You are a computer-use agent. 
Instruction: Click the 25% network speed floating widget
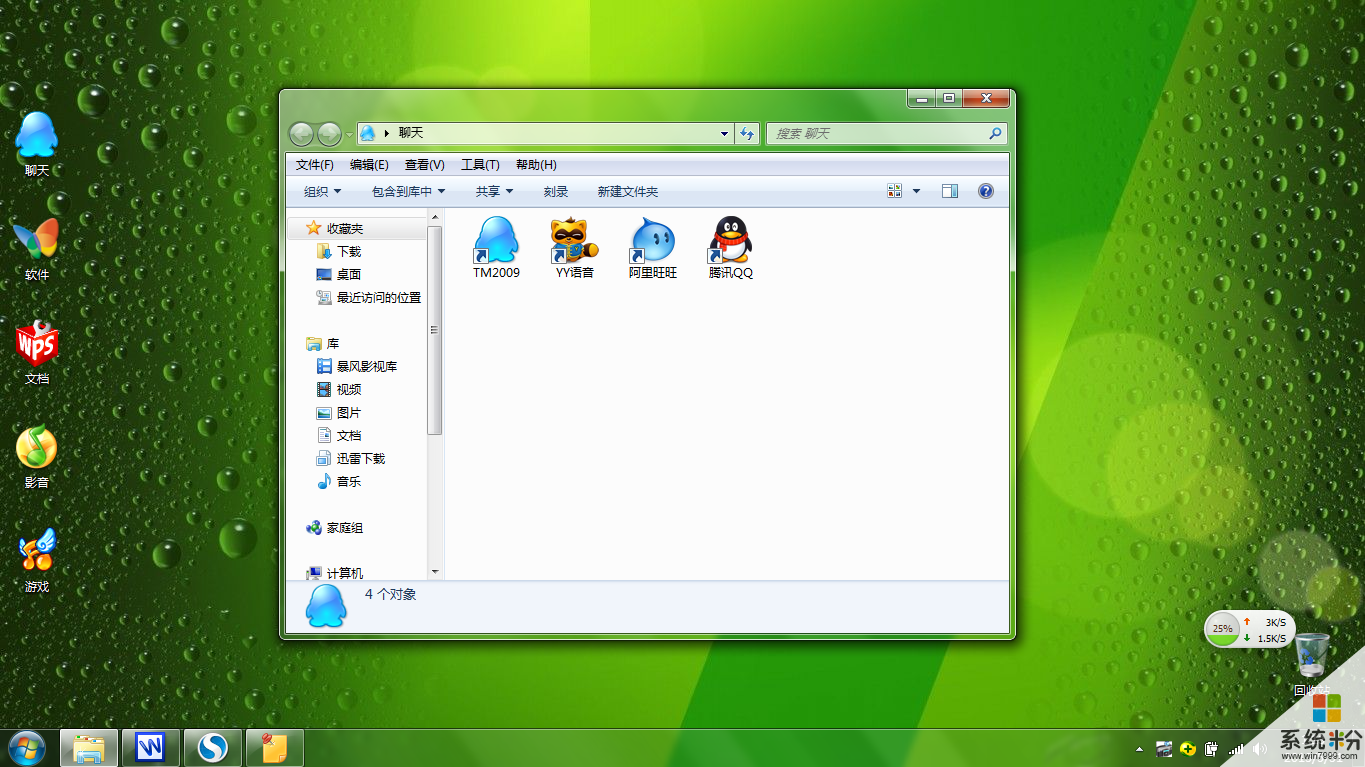click(x=1250, y=630)
